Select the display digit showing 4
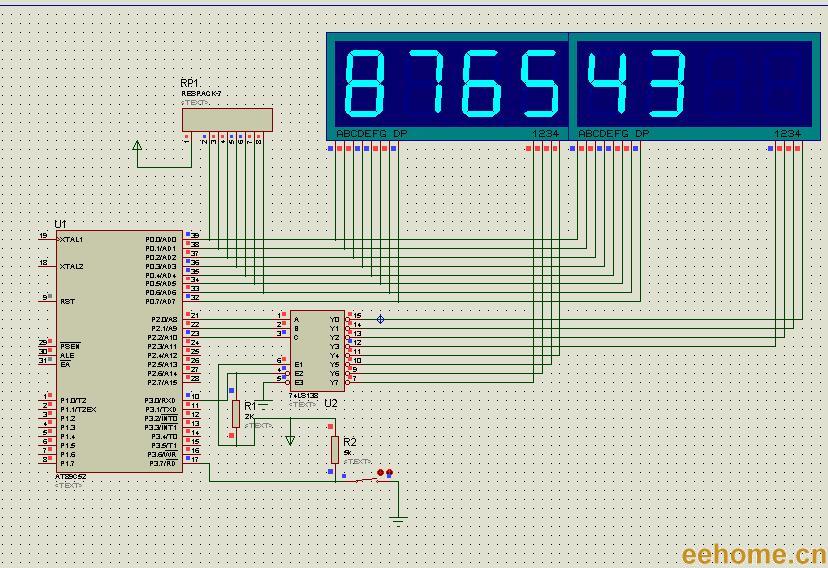The height and width of the screenshot is (568, 828). pyautogui.click(x=606, y=83)
